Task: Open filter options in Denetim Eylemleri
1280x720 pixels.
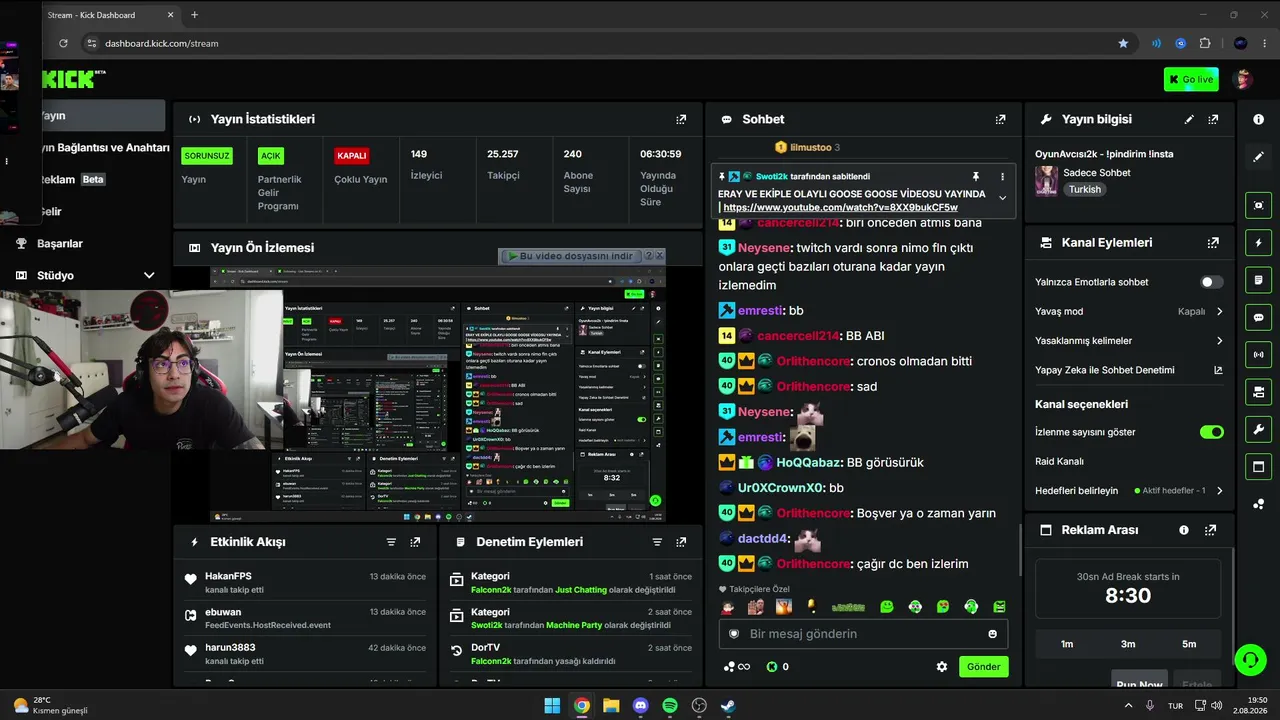Action: click(657, 542)
